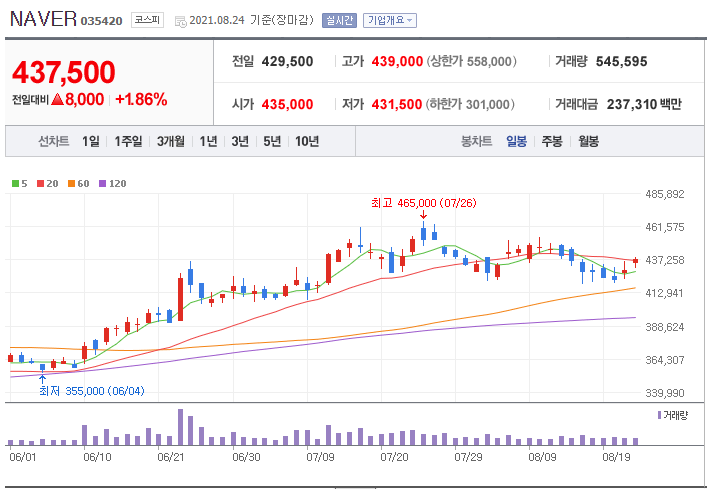Click the orange 60-day moving average swatch
Image resolution: width=707 pixels, height=489 pixels.
(x=71, y=183)
